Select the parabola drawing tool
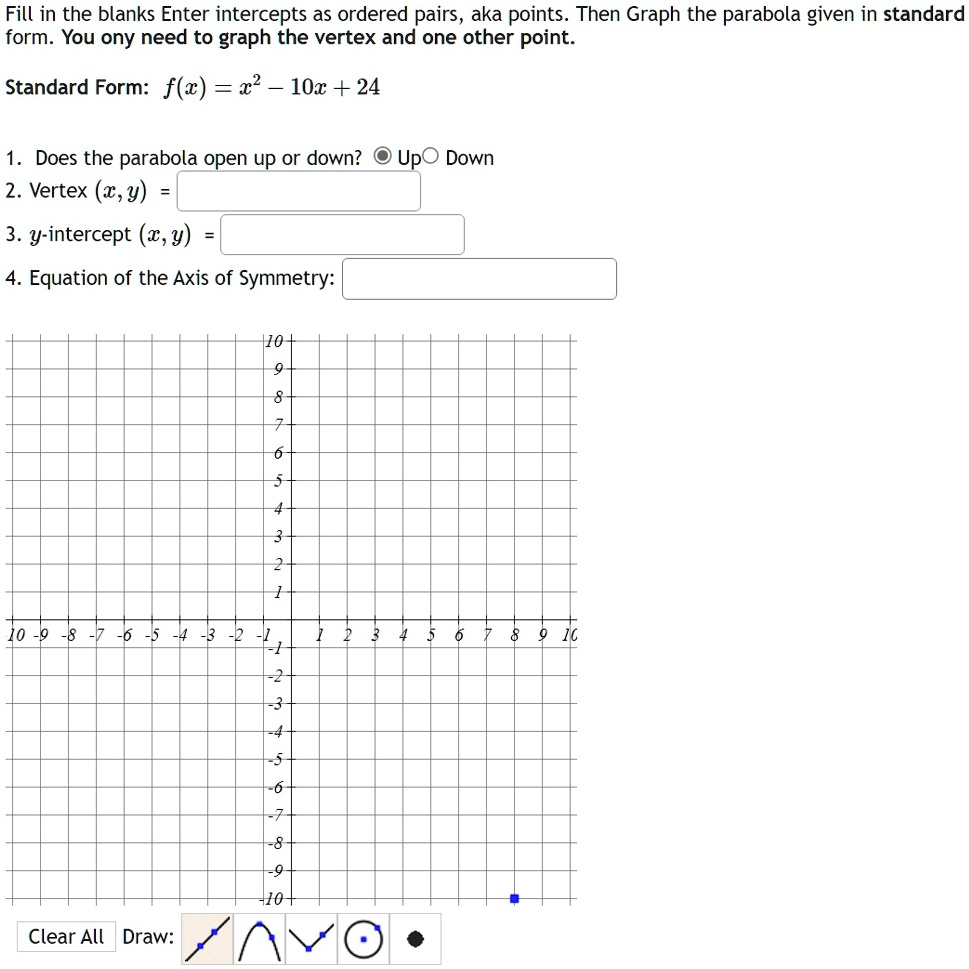The width and height of the screenshot is (969, 969). click(259, 939)
